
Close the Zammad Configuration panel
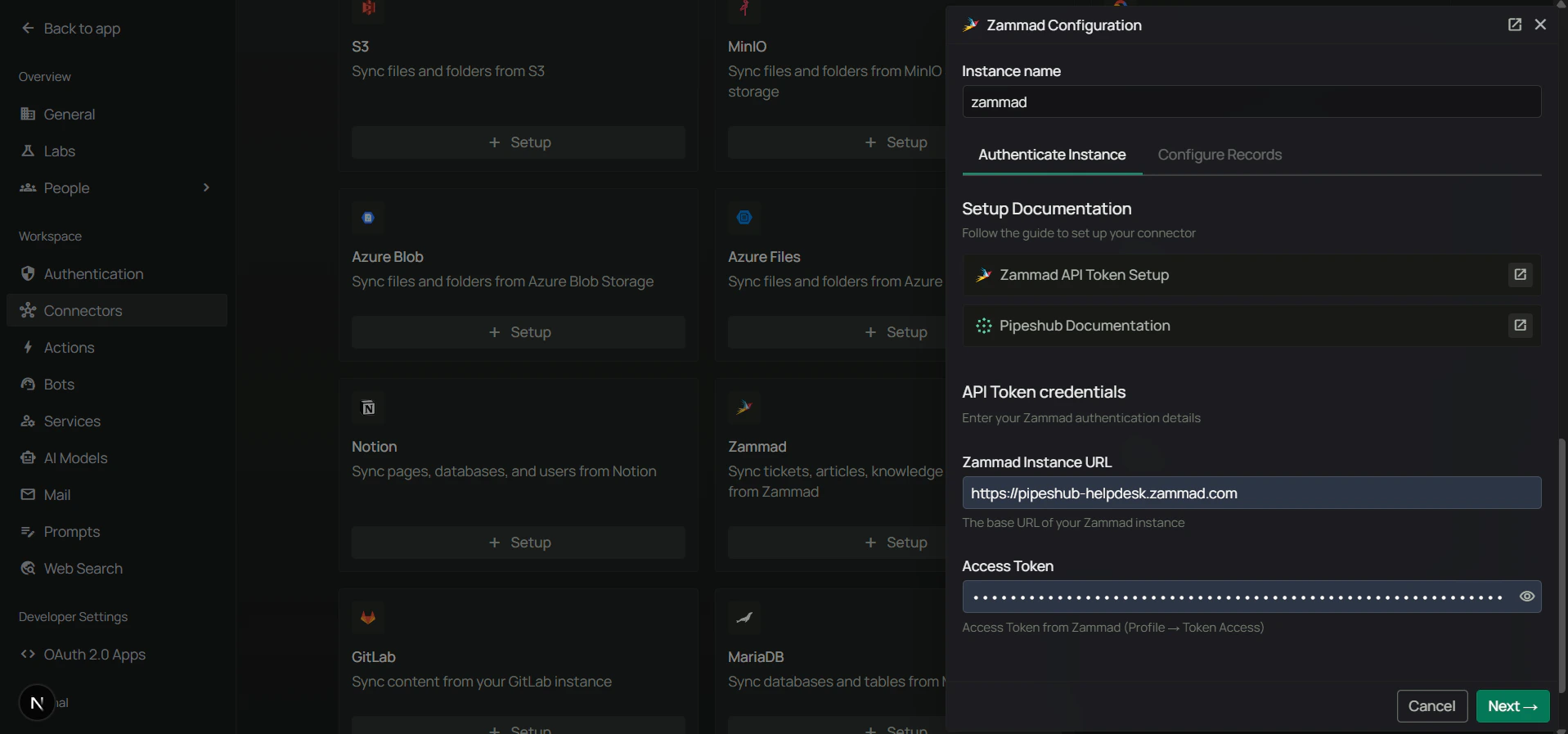[x=1541, y=25]
